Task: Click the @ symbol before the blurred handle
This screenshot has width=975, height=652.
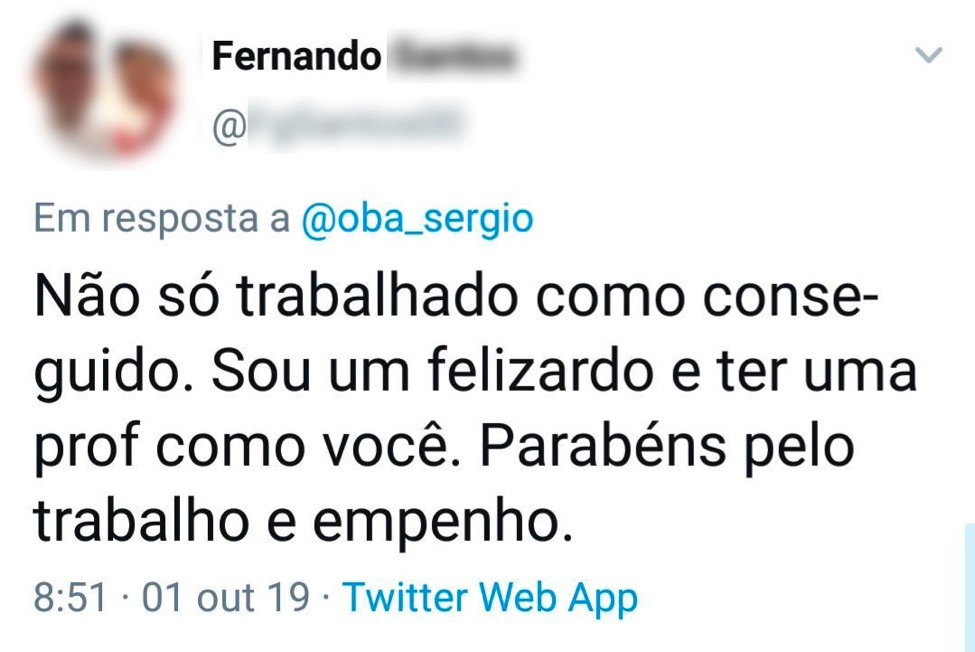Action: (x=224, y=129)
